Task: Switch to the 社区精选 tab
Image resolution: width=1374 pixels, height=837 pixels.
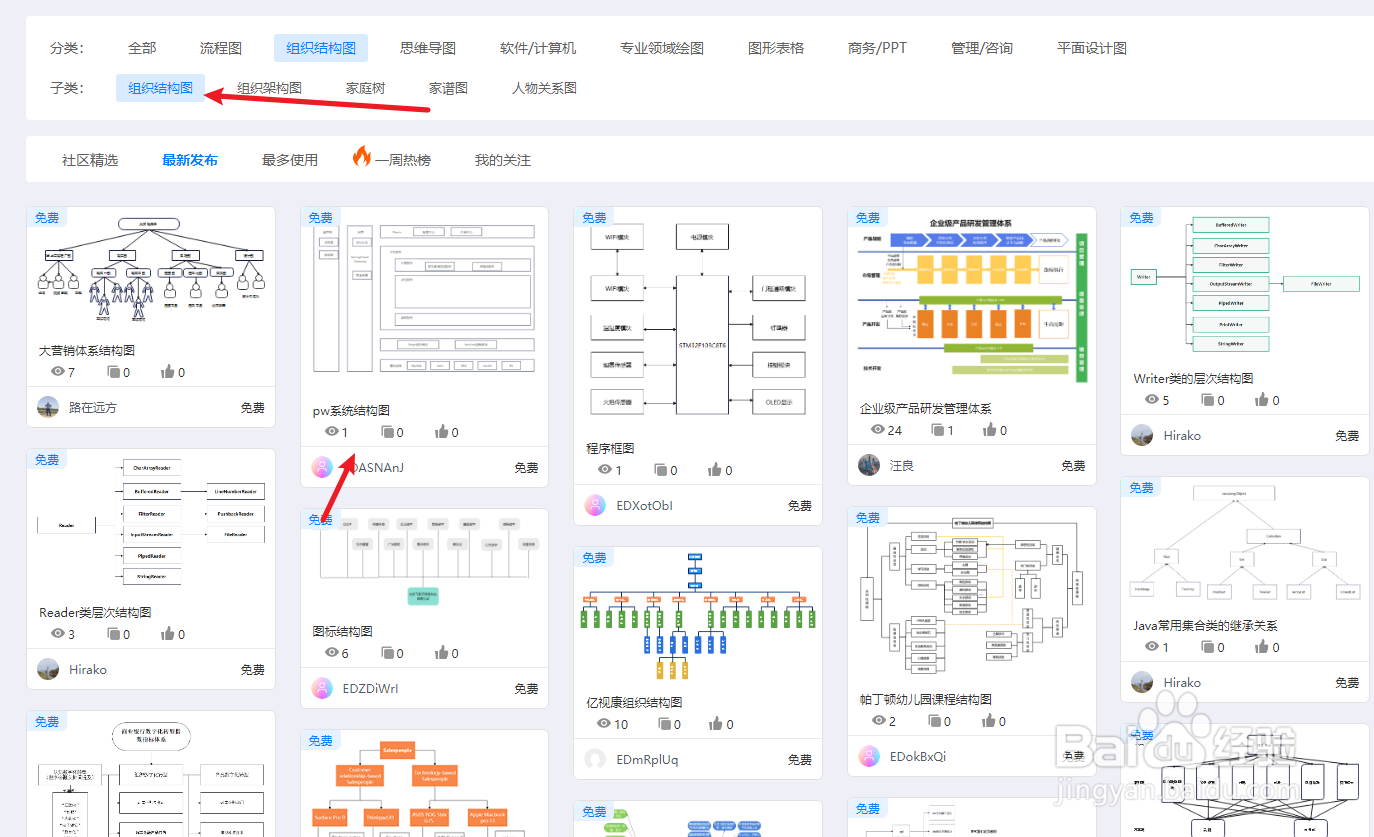Action: click(x=90, y=157)
